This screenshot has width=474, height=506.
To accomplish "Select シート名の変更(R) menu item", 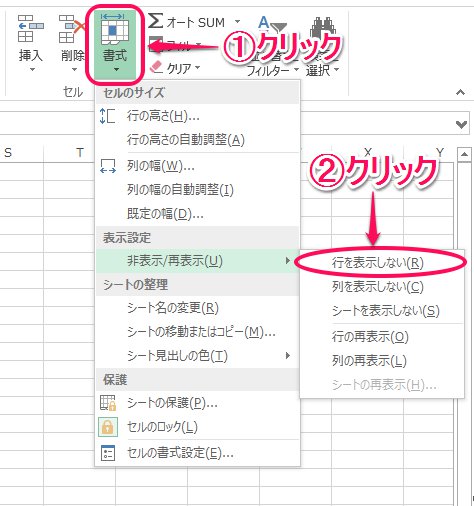I will (x=198, y=308).
